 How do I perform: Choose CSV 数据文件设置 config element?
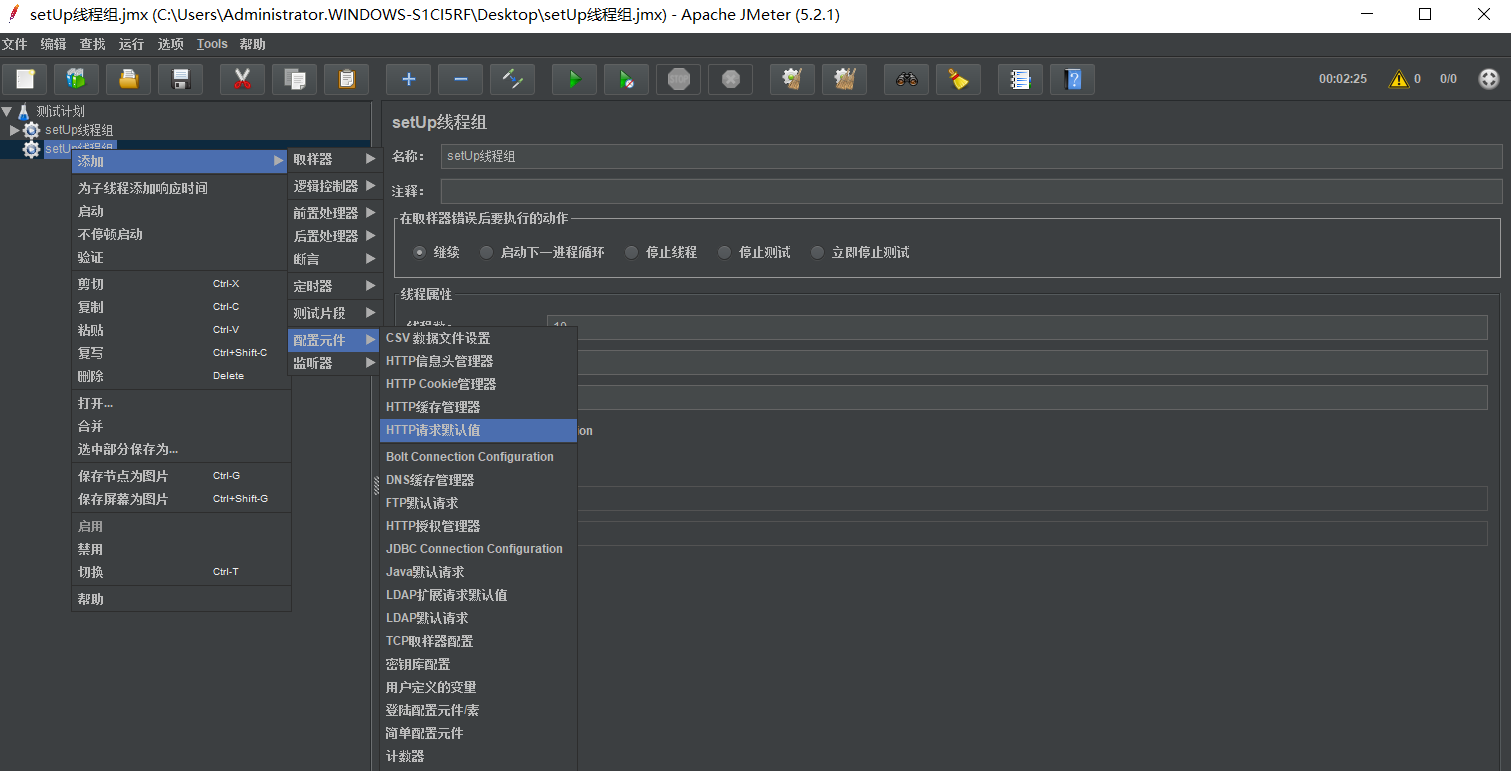click(479, 338)
